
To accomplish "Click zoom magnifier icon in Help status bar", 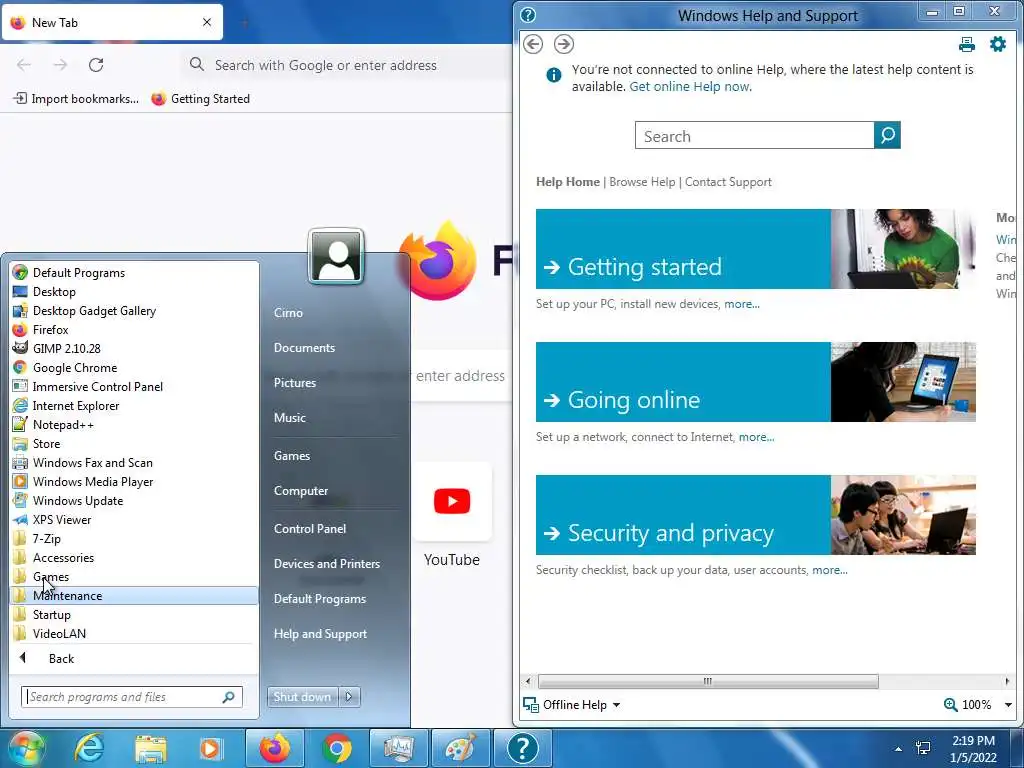I will (950, 705).
